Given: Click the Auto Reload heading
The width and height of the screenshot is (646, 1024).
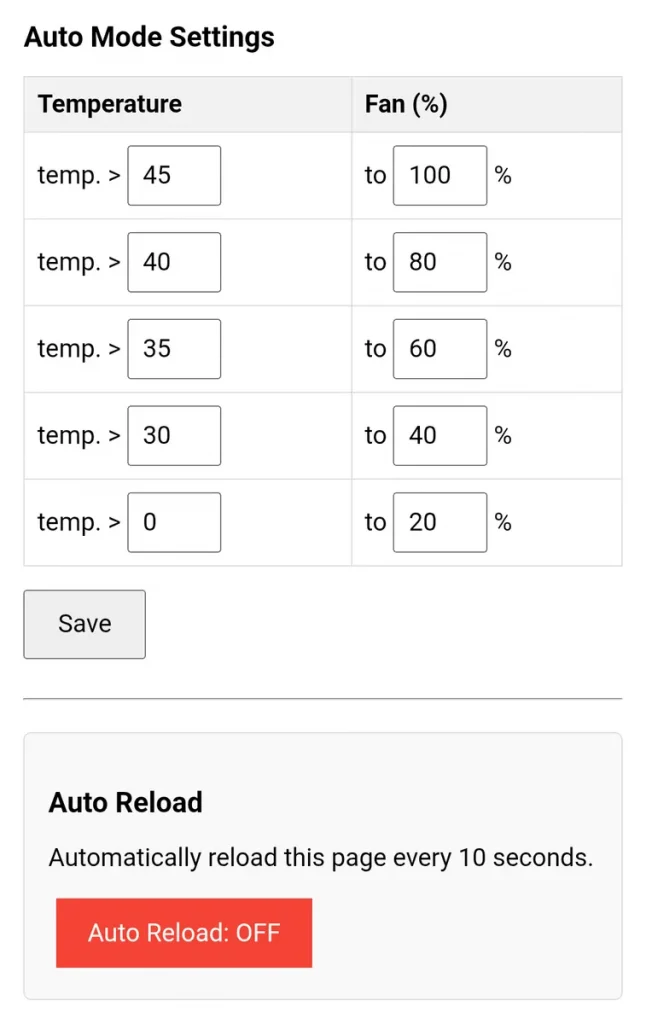Looking at the screenshot, I should click(x=126, y=802).
